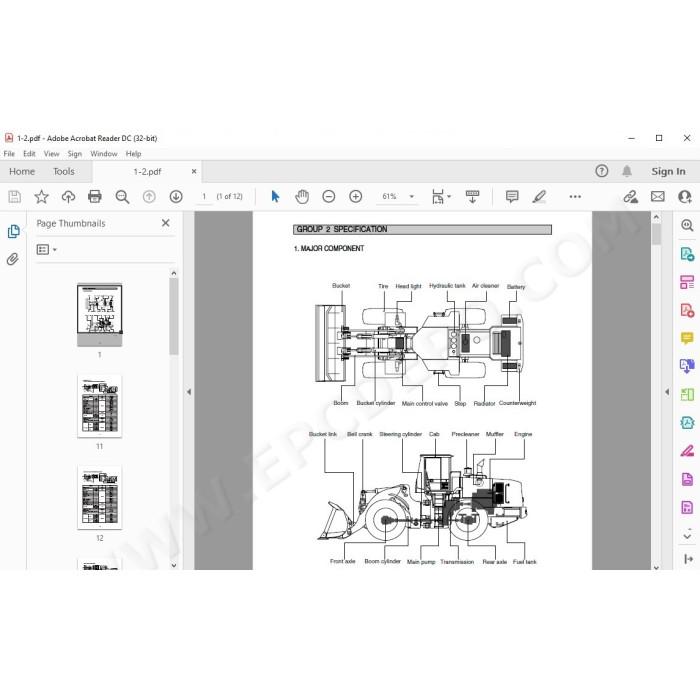This screenshot has height=700, width=700.
Task: Click the page number input field
Action: coord(204,196)
